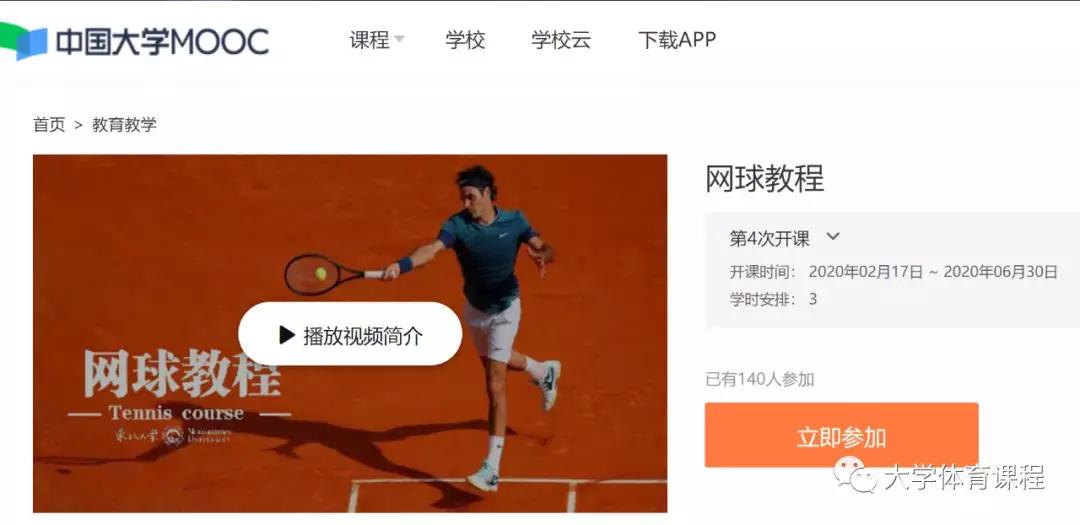Click the 立即参加 button
This screenshot has height=525, width=1080.
point(841,435)
